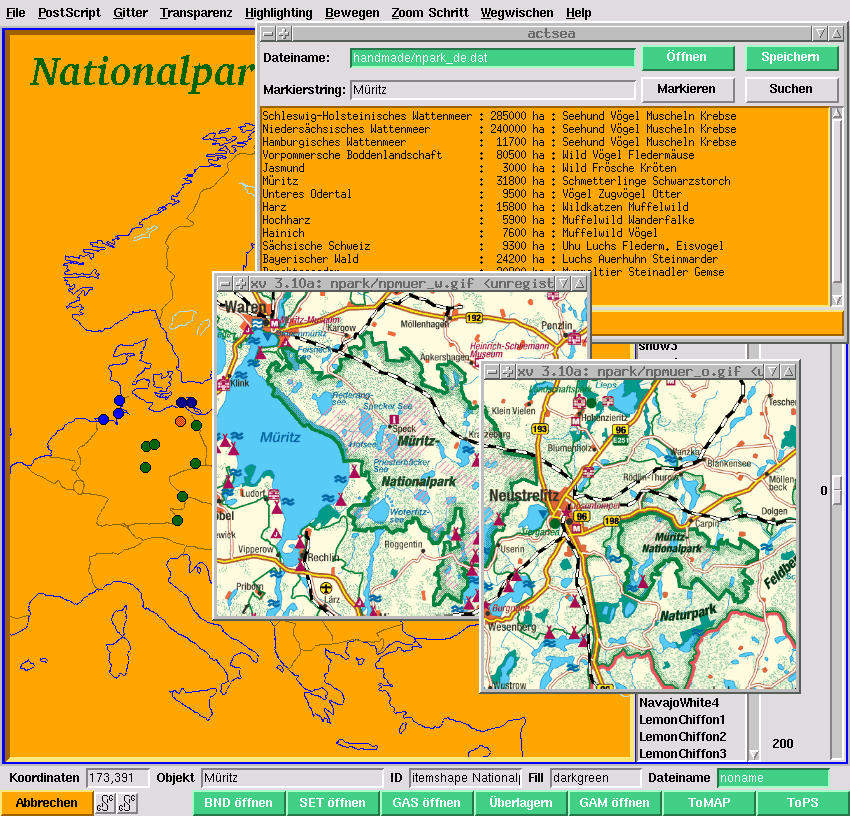850x816 pixels.
Task: Pick LemonChiffon2 in the color list
Action: point(682,736)
